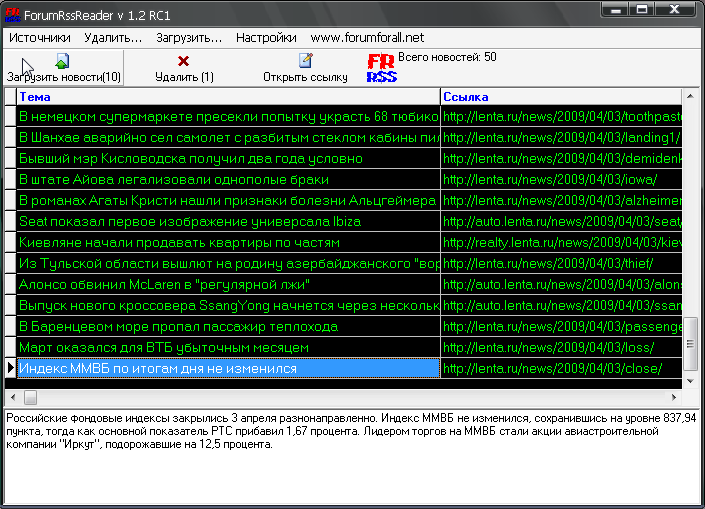Image resolution: width=705 pixels, height=509 pixels.
Task: Select row Бывший мэр Кисловодска
Action: click(228, 159)
